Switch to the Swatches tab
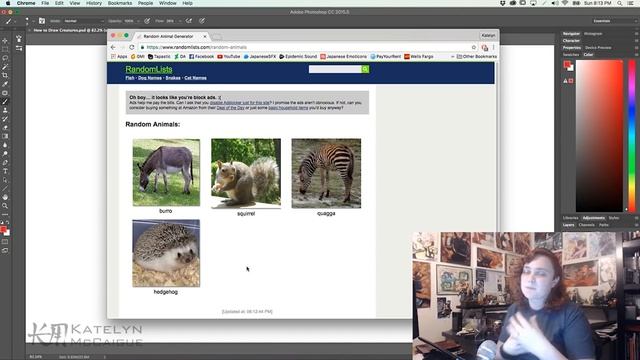 tap(571, 54)
